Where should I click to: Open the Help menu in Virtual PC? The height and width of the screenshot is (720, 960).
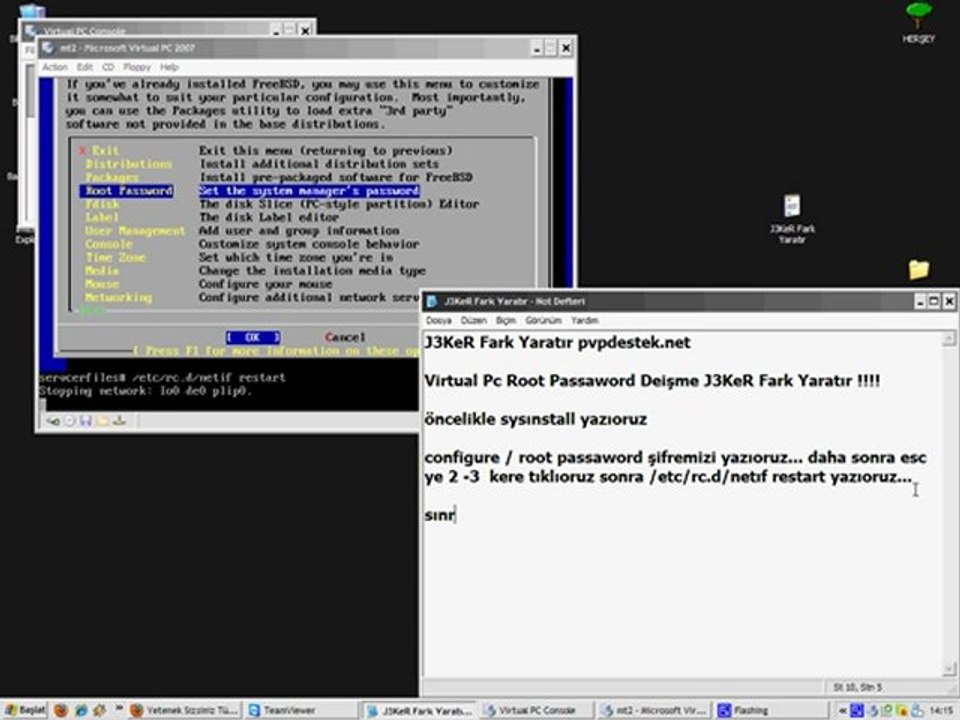169,67
